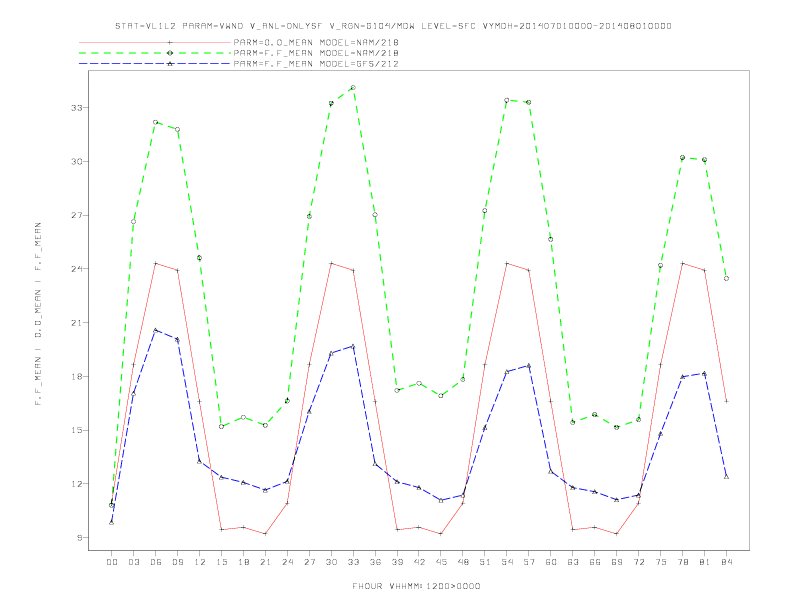792x612 pixels.
Task: Click the chart title line starting STAT=VL1L2
Action: [393, 26]
